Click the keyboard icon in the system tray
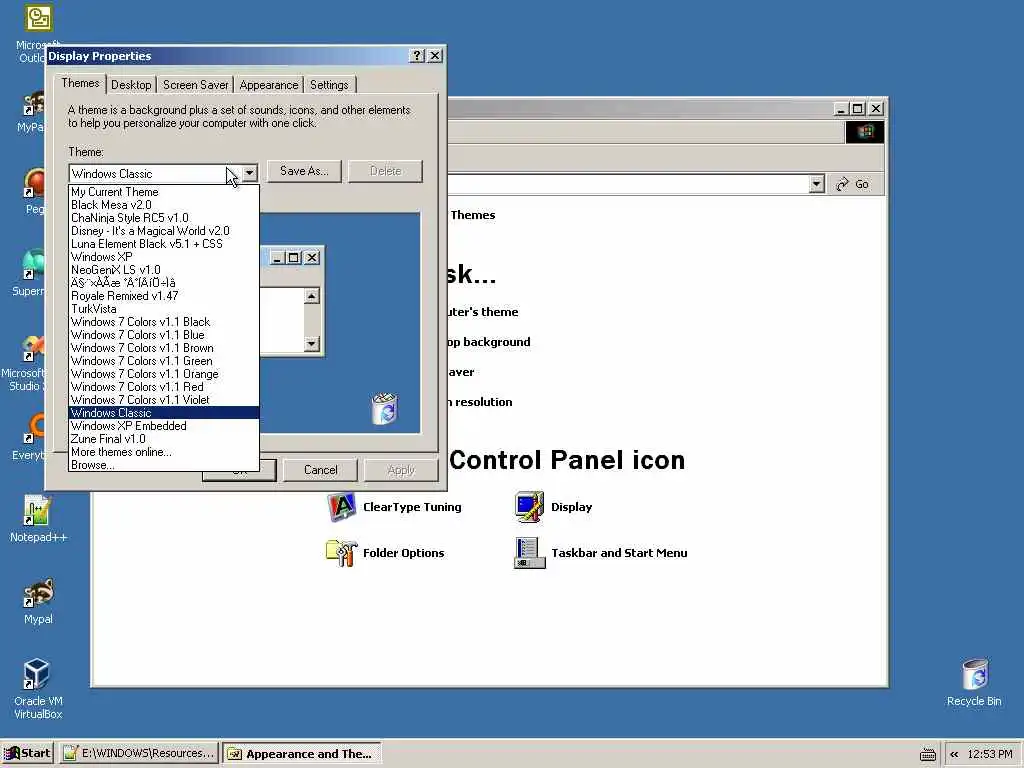The image size is (1024, 768). click(927, 754)
